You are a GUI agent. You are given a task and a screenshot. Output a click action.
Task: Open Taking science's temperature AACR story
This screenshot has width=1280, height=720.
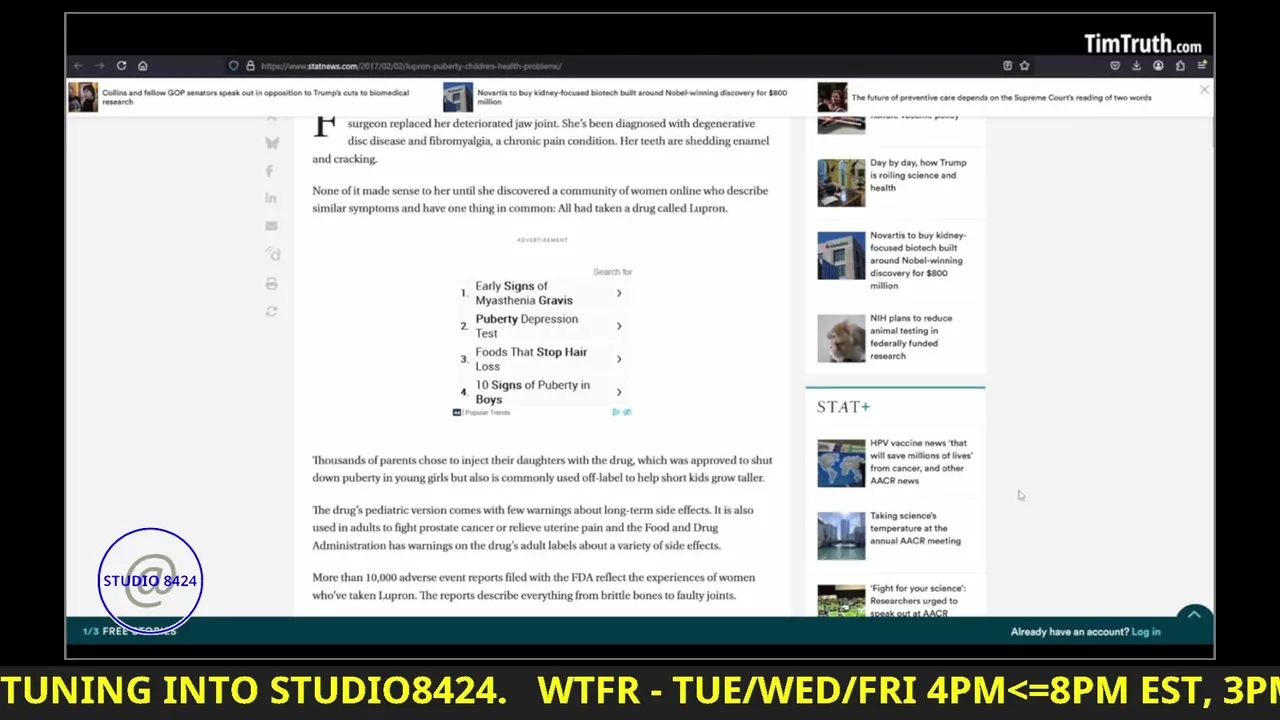coord(915,528)
